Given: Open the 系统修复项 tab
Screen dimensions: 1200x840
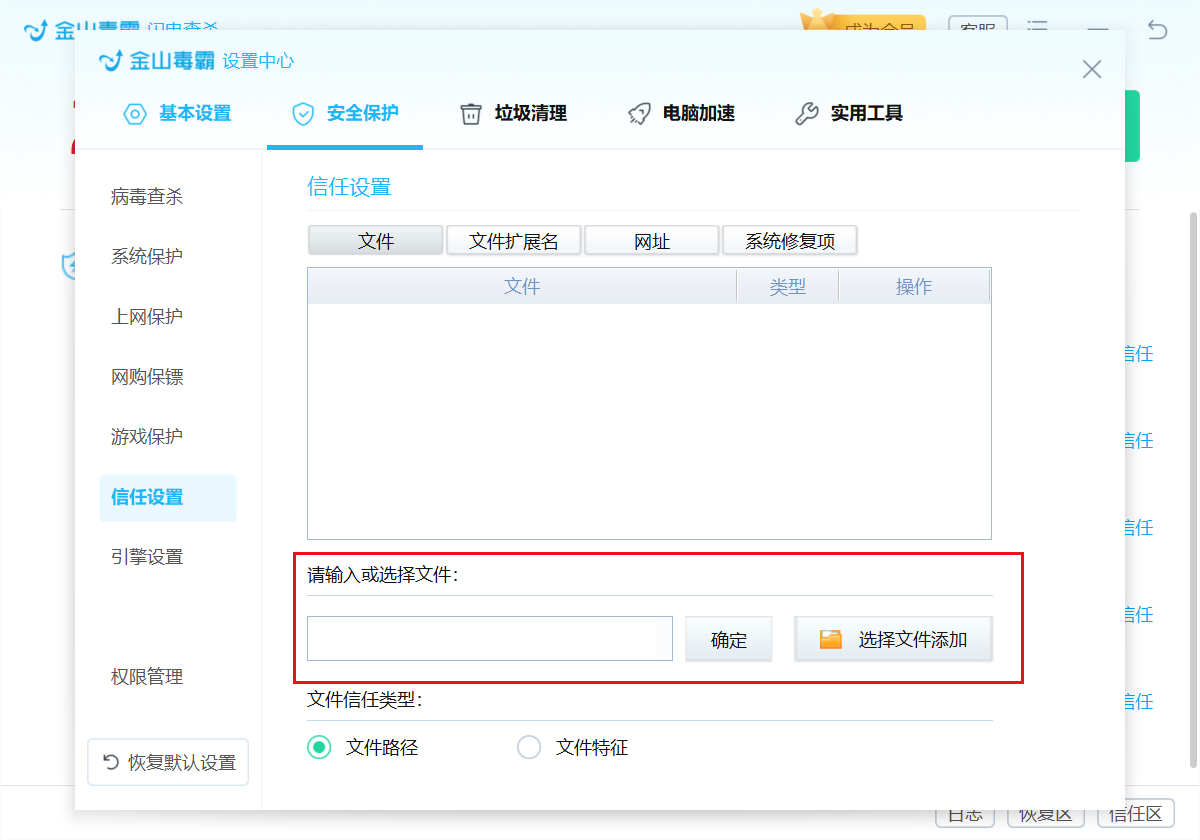Looking at the screenshot, I should pos(790,241).
